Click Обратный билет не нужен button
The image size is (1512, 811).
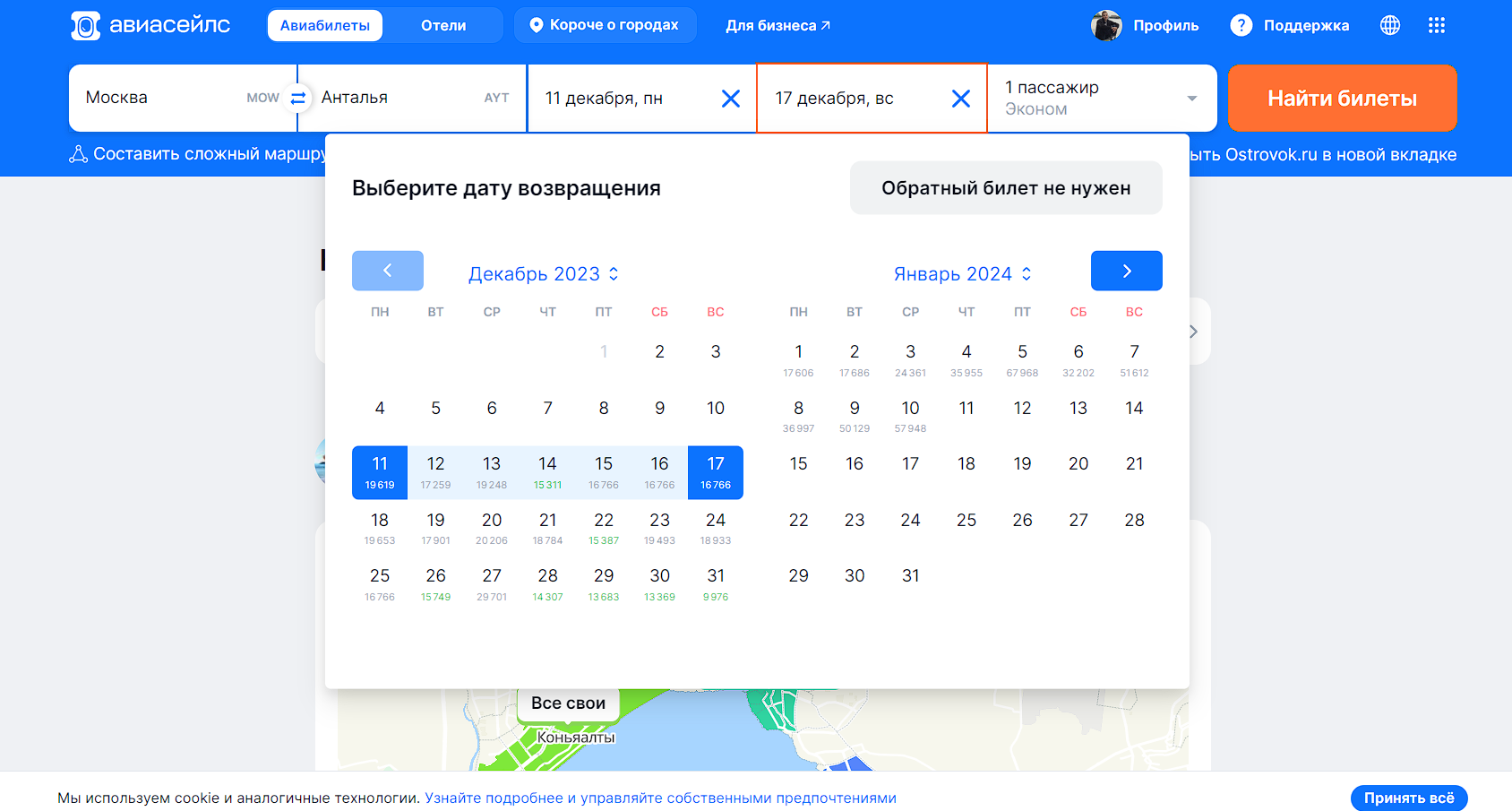(x=1006, y=188)
